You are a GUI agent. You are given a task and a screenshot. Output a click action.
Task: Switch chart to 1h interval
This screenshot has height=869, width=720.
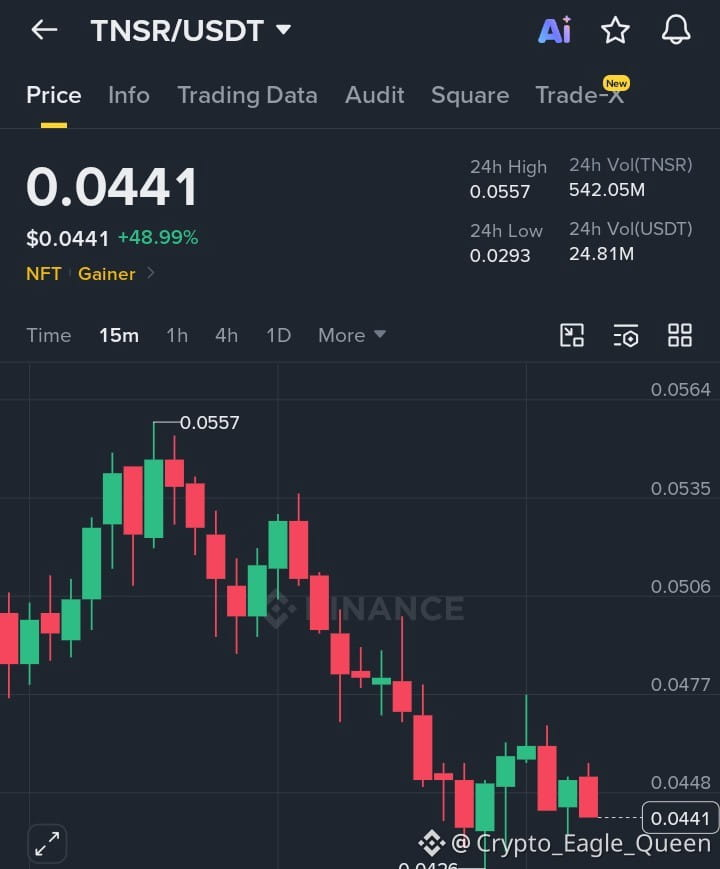(x=177, y=335)
